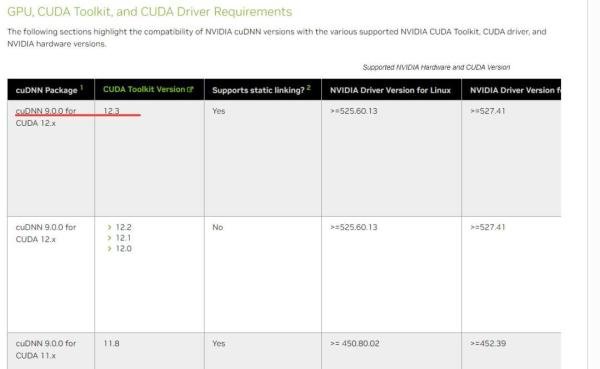Click Yes in the 11.8 row

coord(218,343)
